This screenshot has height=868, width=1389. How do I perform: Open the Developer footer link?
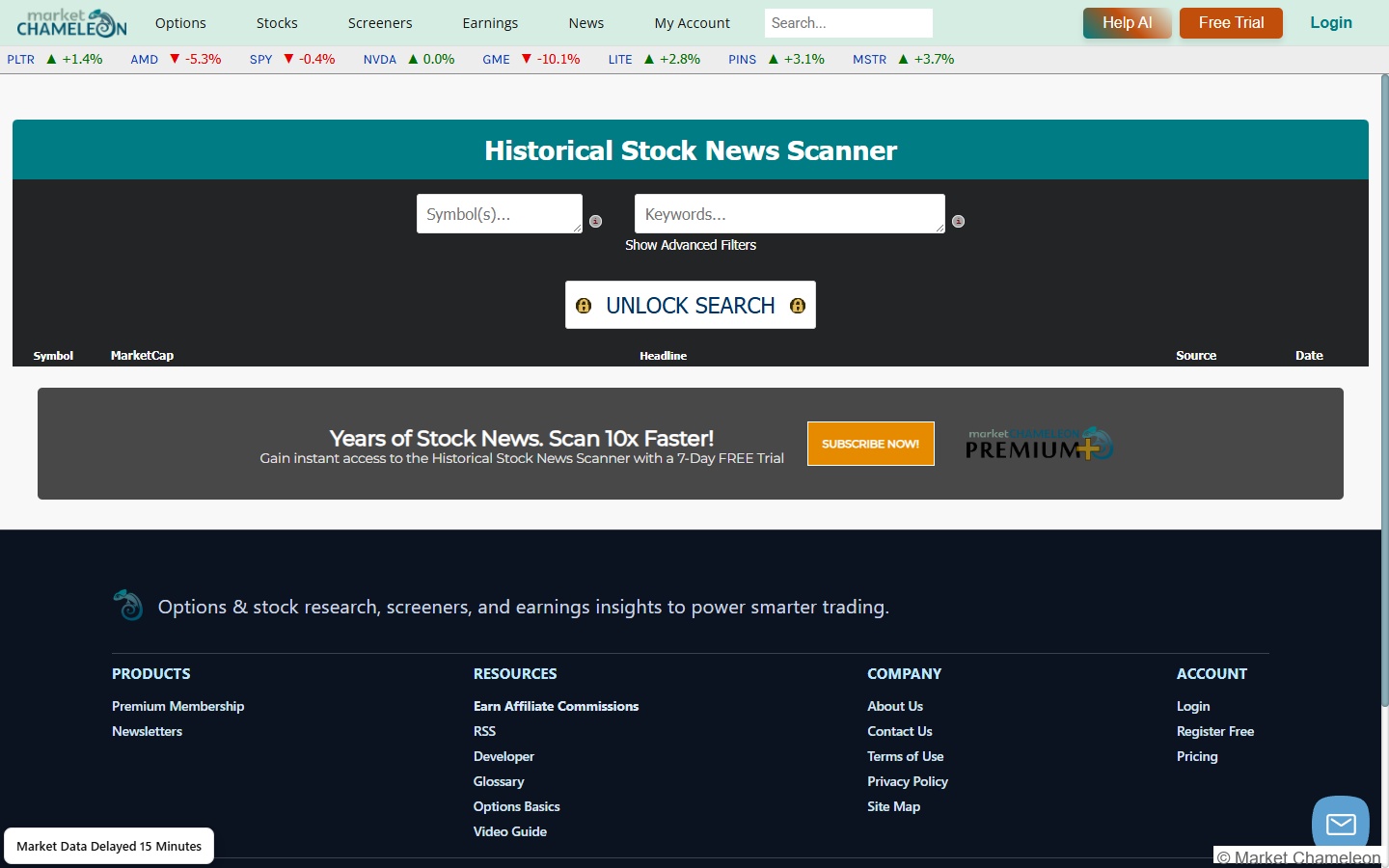(504, 756)
